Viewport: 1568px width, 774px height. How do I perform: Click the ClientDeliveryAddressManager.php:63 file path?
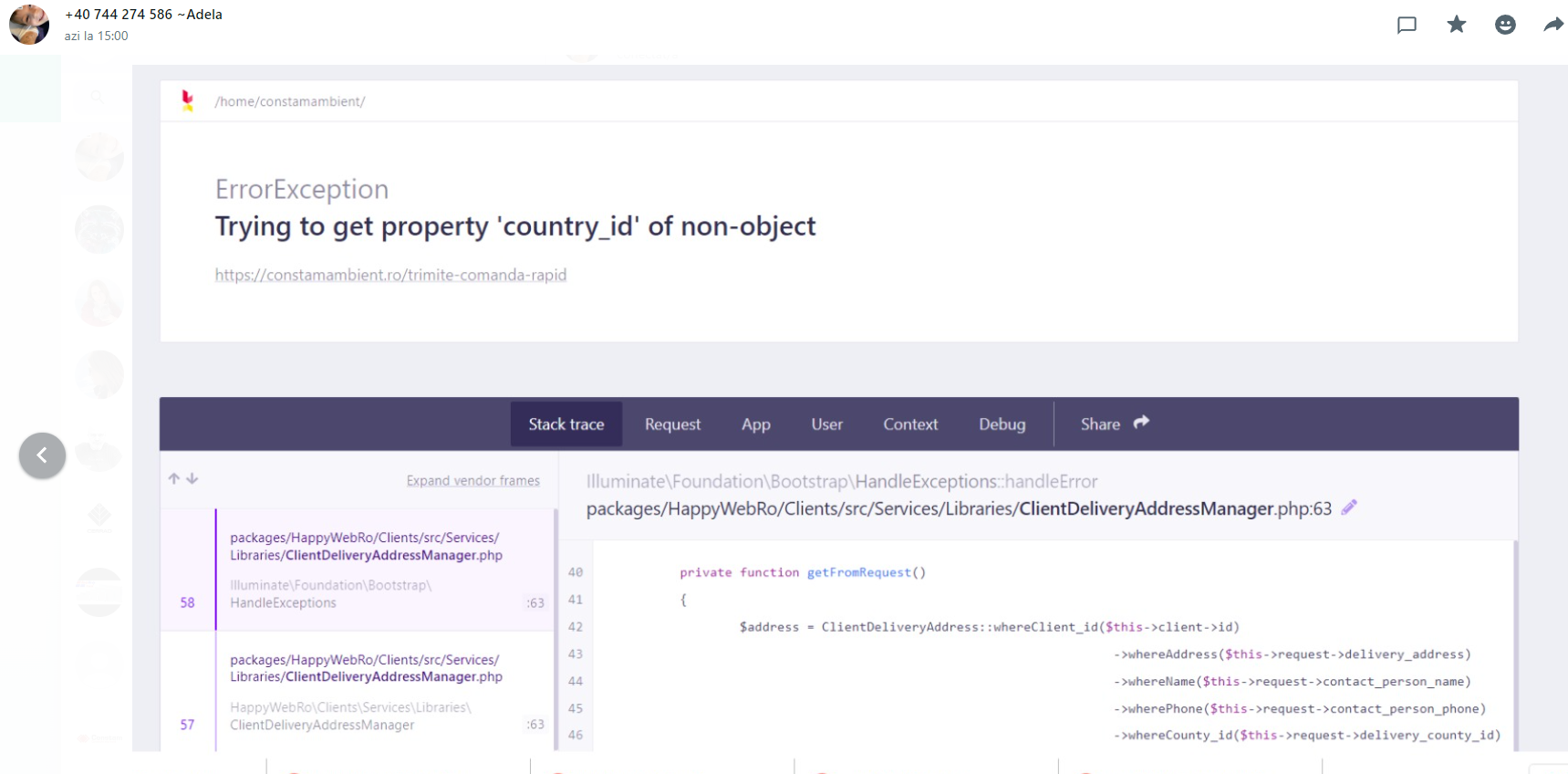(x=959, y=508)
